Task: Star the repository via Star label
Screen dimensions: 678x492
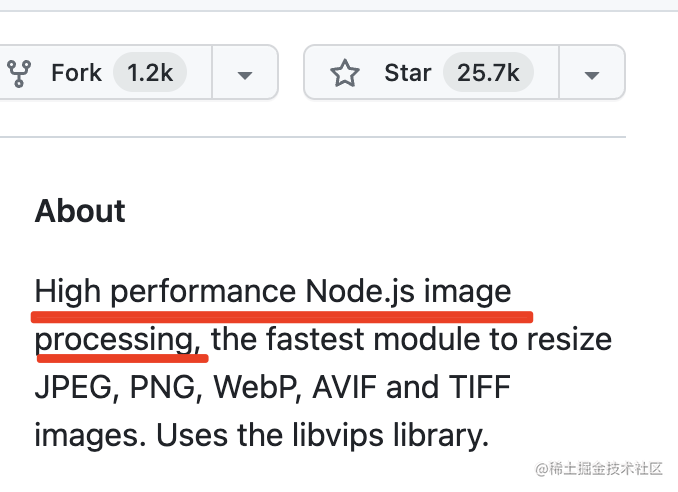Action: (408, 73)
